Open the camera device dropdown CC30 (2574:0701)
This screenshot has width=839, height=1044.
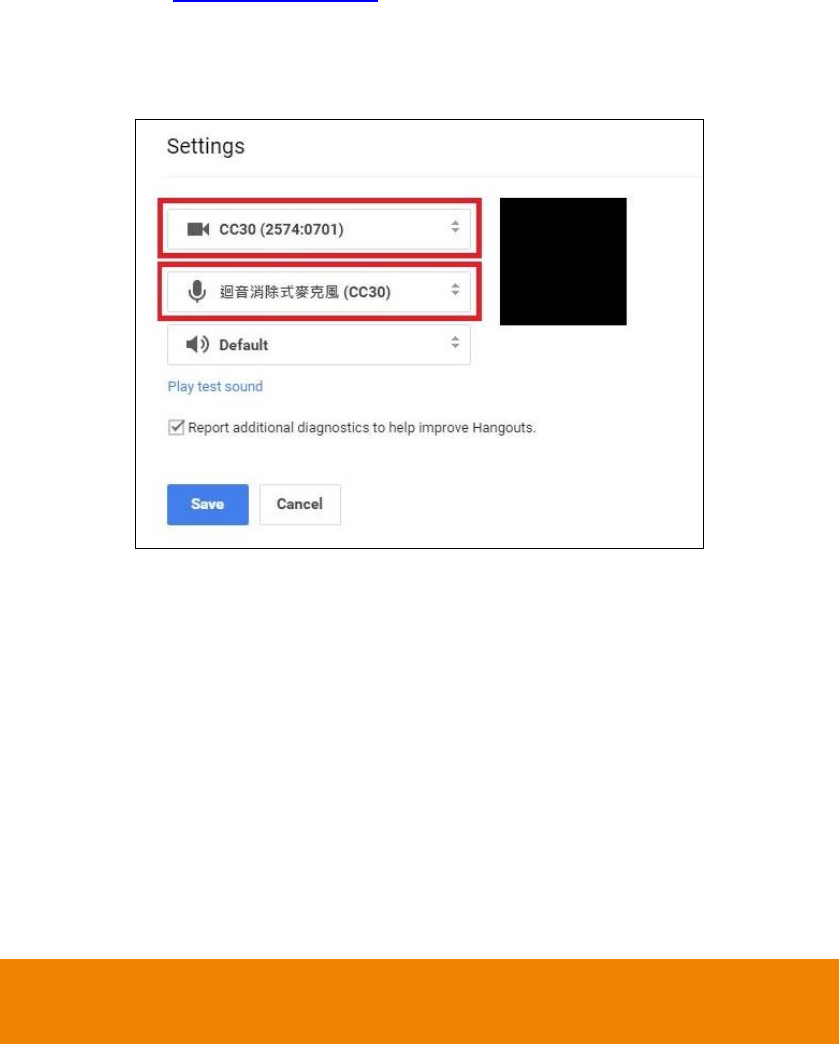coord(319,230)
